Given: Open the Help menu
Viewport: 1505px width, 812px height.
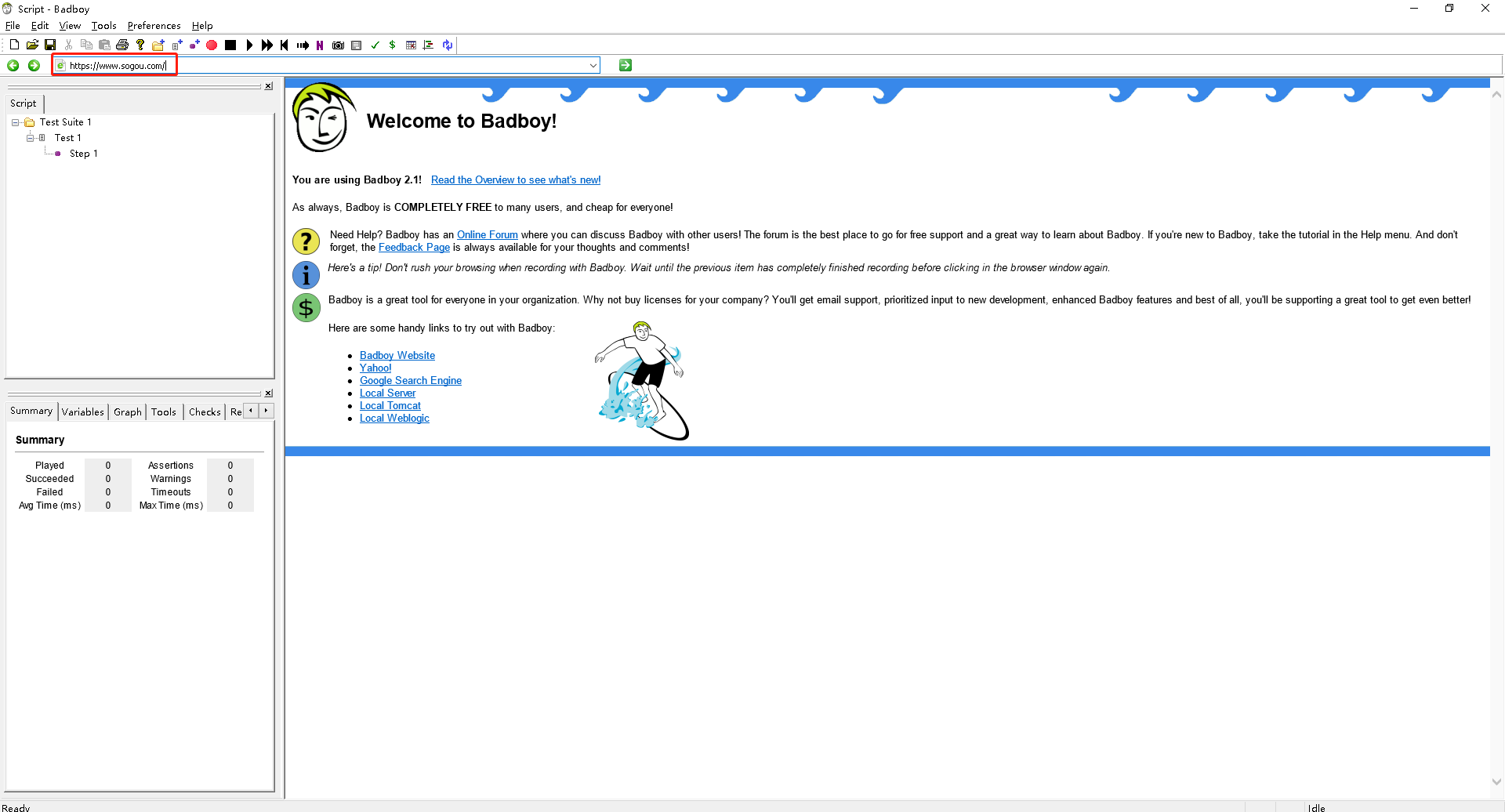Looking at the screenshot, I should point(202,26).
